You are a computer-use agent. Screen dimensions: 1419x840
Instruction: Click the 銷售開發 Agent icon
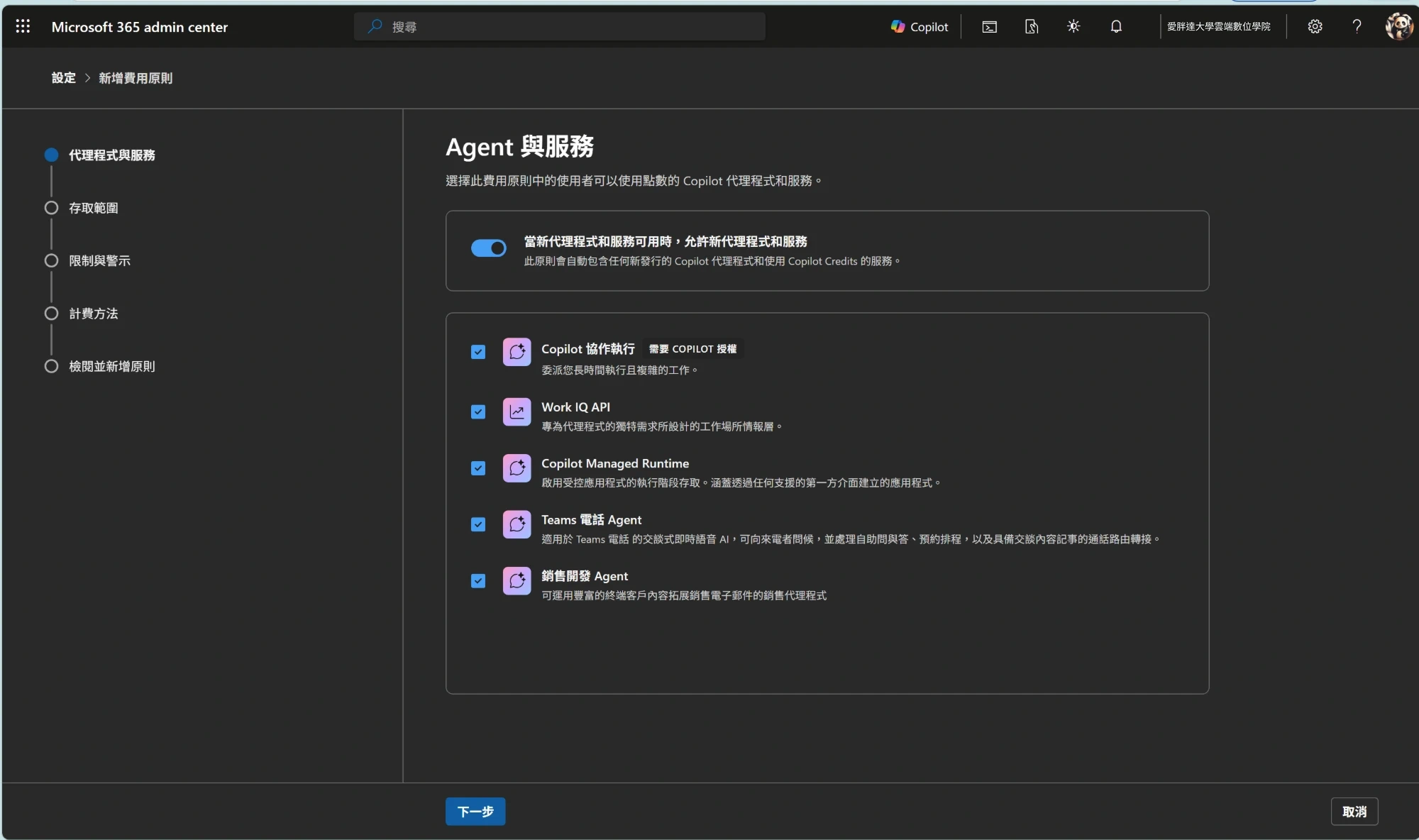517,581
